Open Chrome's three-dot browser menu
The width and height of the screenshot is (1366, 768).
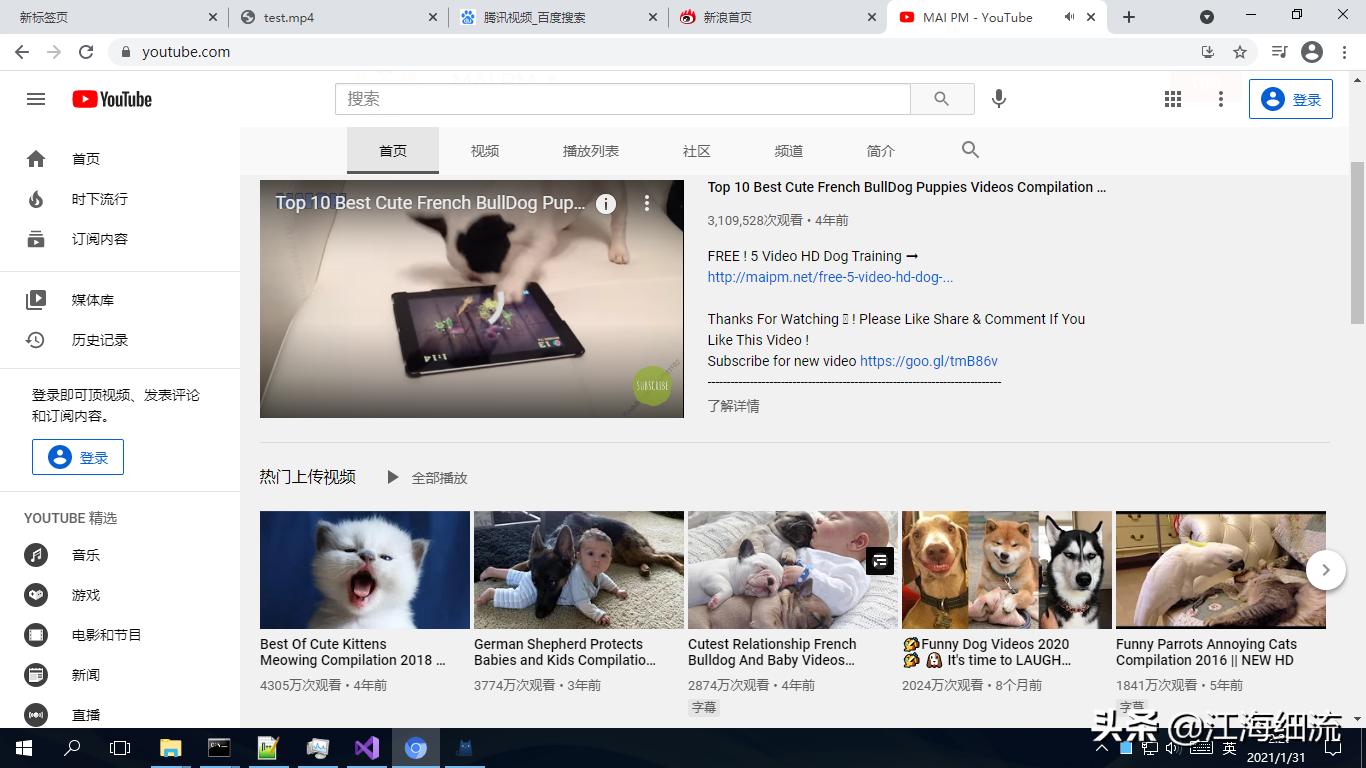(1343, 51)
